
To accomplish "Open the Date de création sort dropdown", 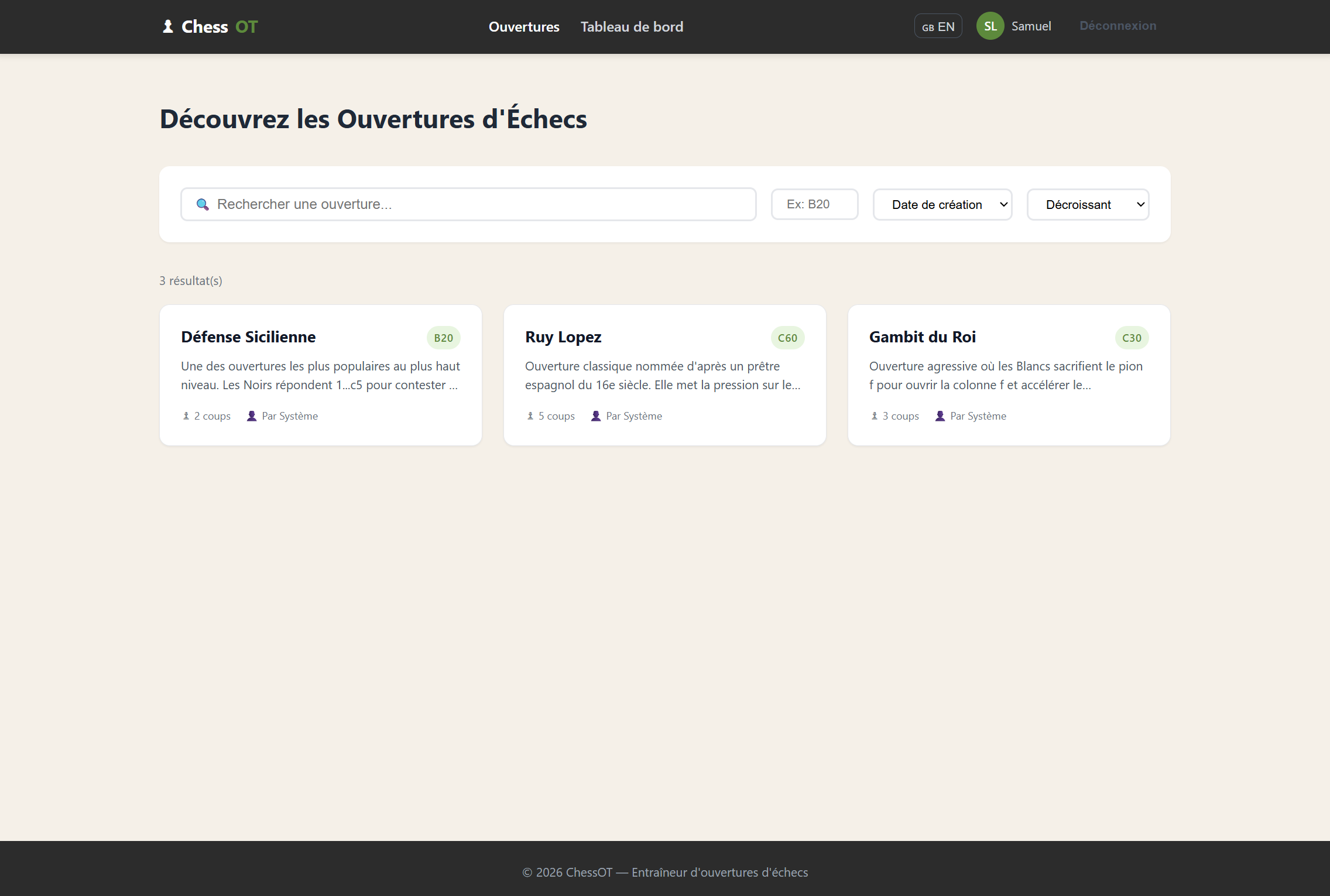I will [942, 204].
